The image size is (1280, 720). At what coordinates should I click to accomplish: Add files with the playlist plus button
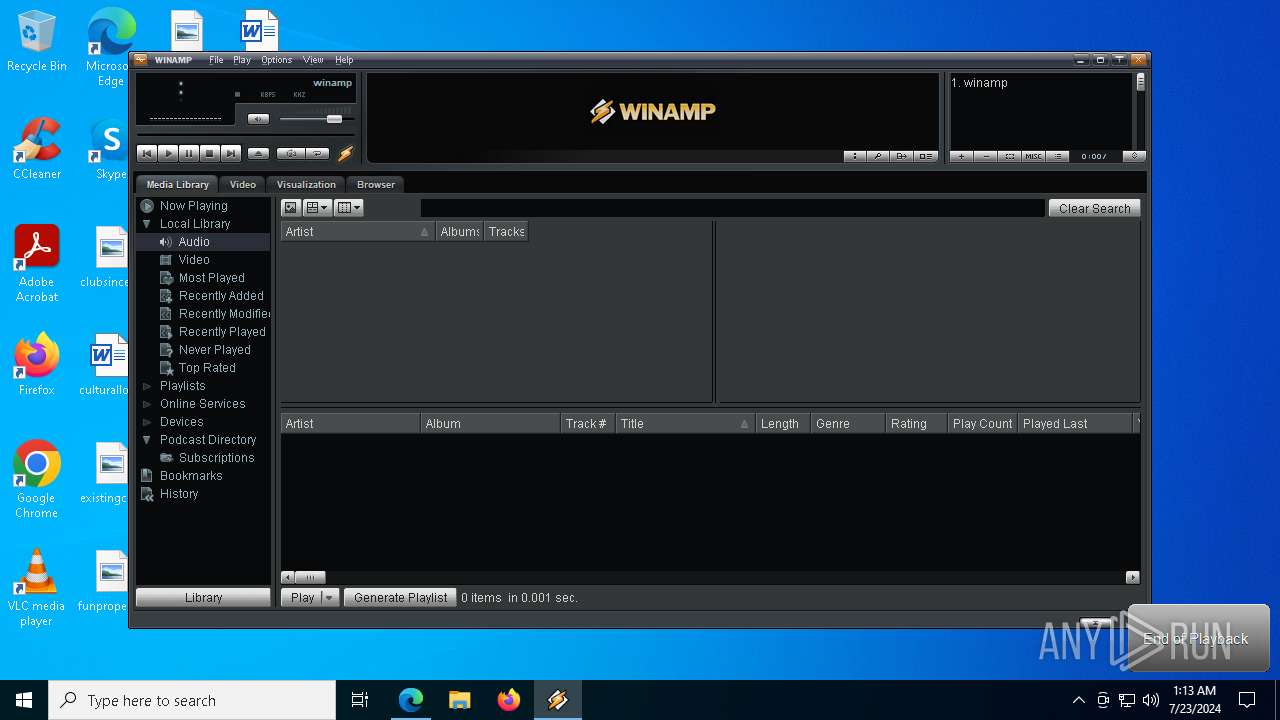[962, 156]
